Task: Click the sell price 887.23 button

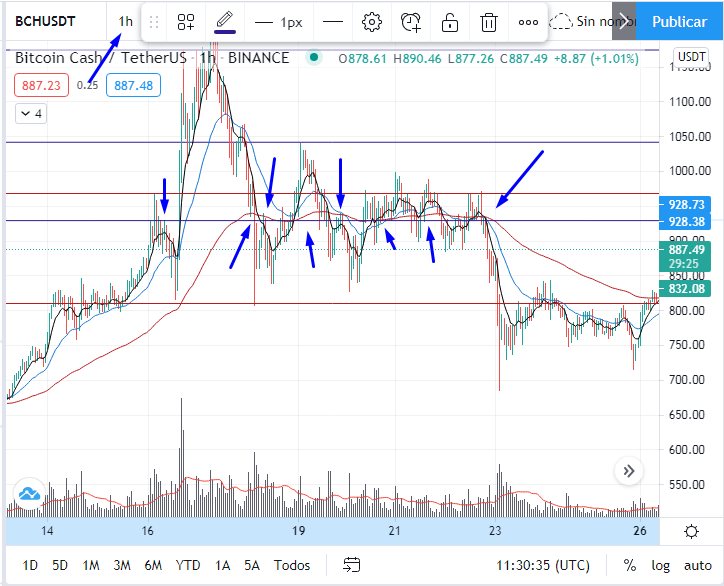Action: [41, 85]
